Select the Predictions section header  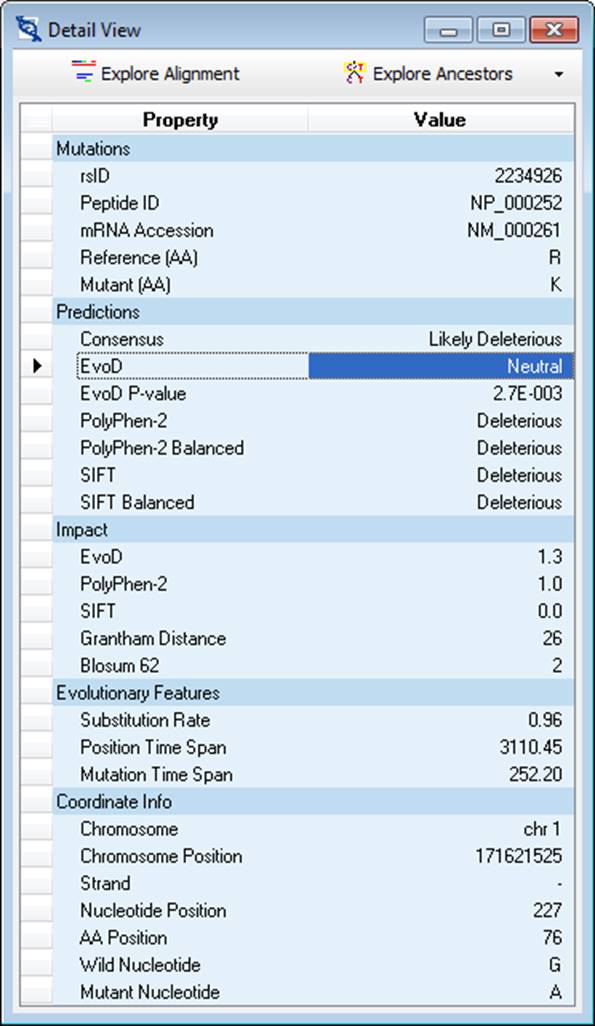(x=313, y=312)
